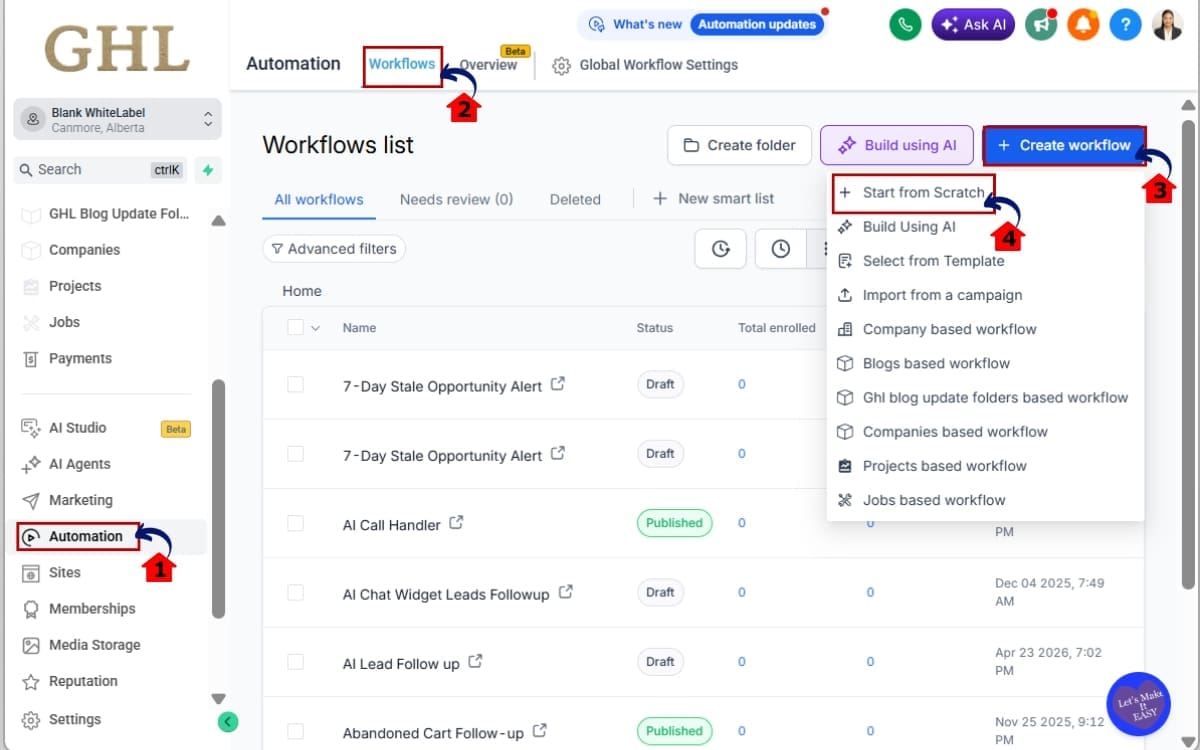1200x750 pixels.
Task: Open external link for AI Call Handler
Action: point(456,523)
